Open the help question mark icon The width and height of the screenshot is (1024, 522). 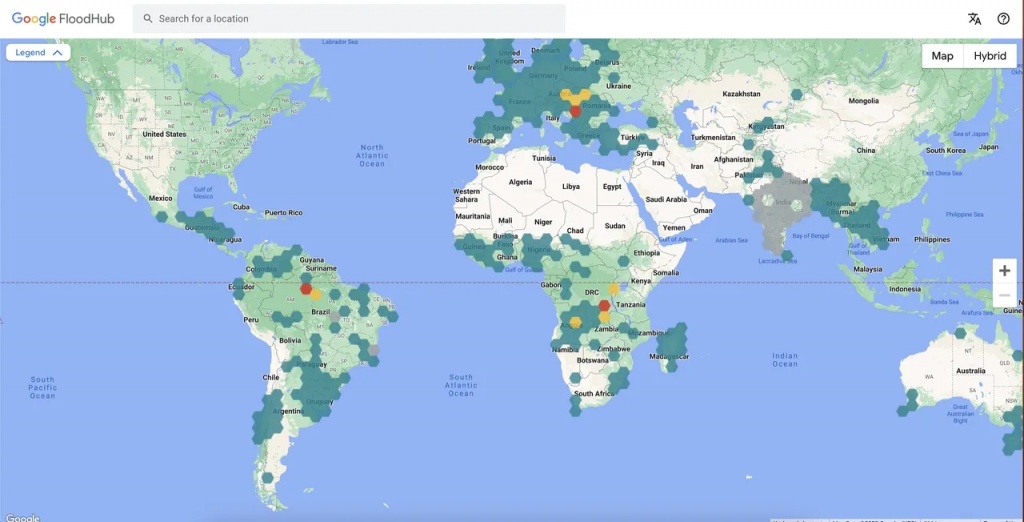click(x=1004, y=19)
